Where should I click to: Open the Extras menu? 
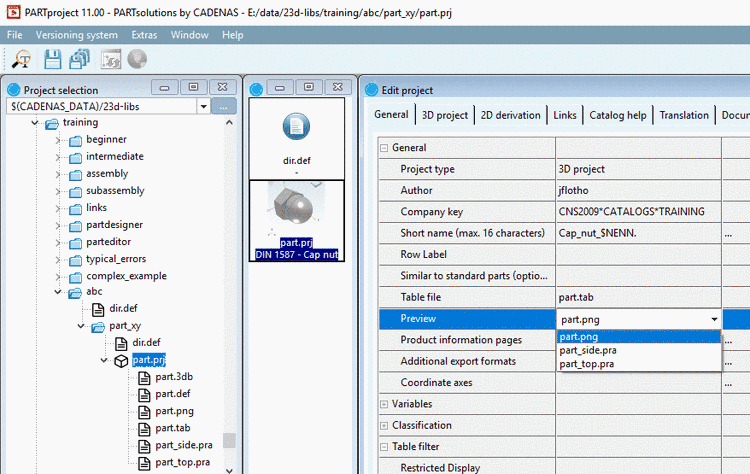144,35
